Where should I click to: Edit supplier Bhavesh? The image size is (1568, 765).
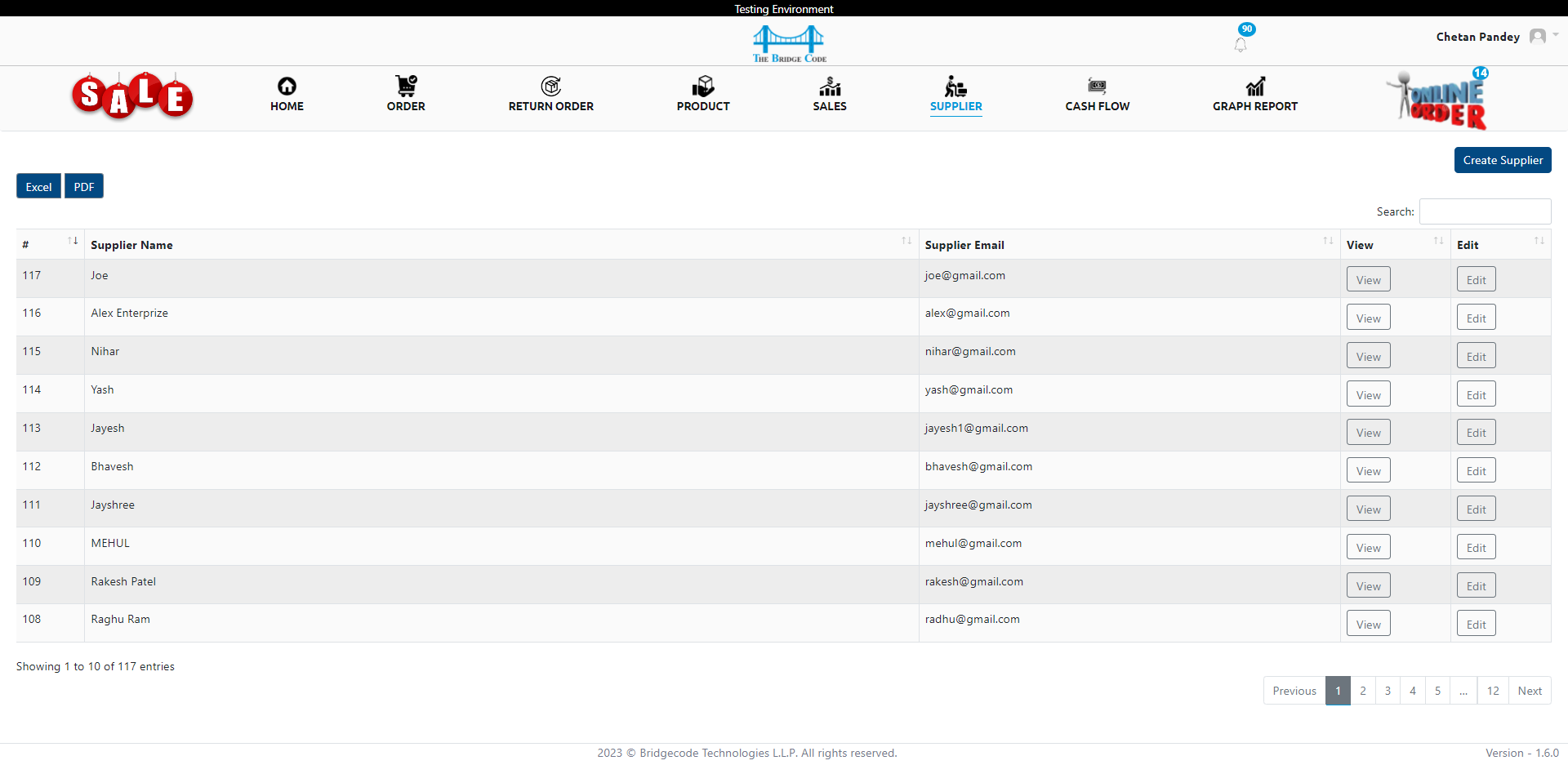pyautogui.click(x=1477, y=470)
